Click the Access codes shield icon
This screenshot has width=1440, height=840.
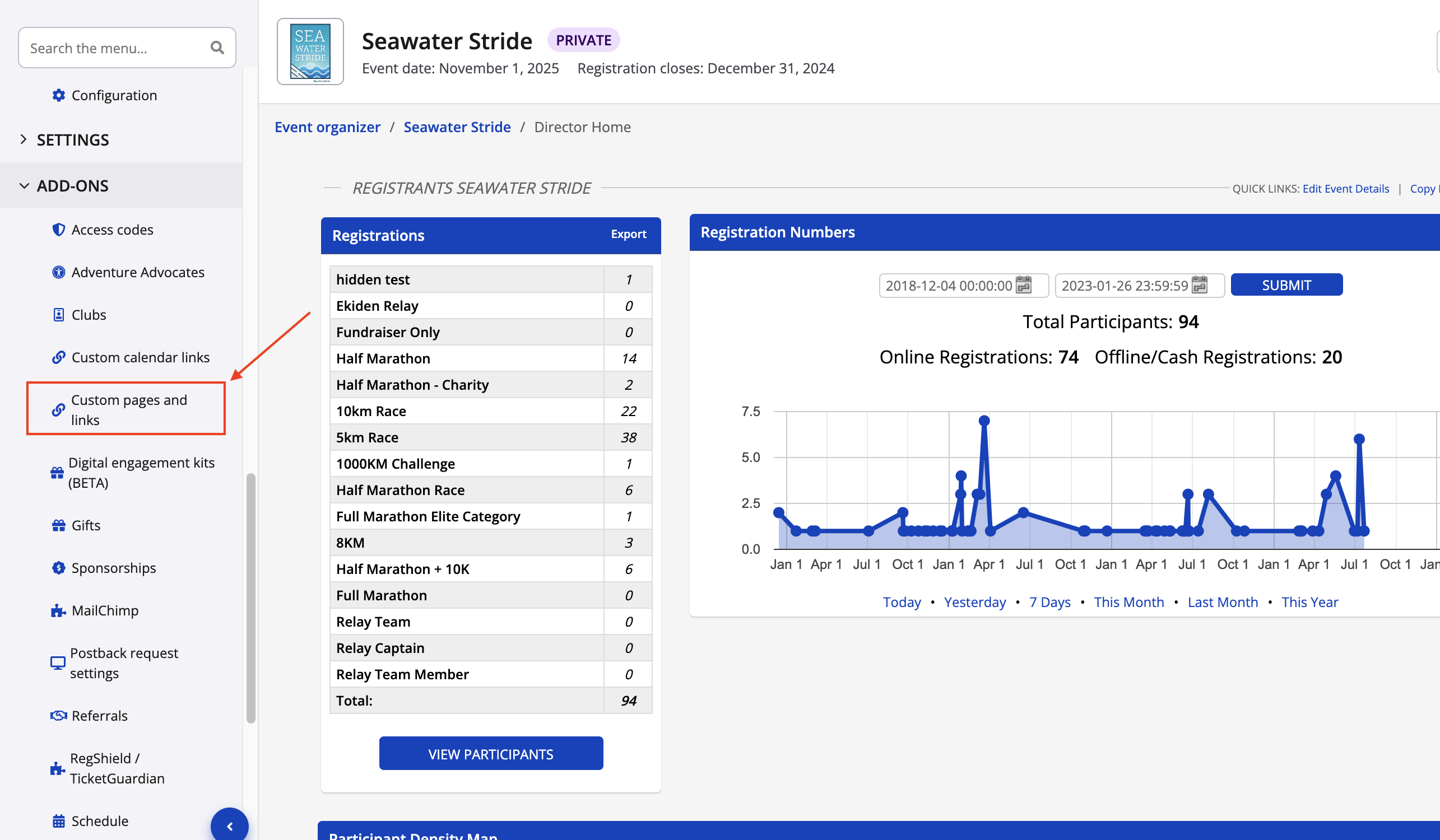(58, 230)
